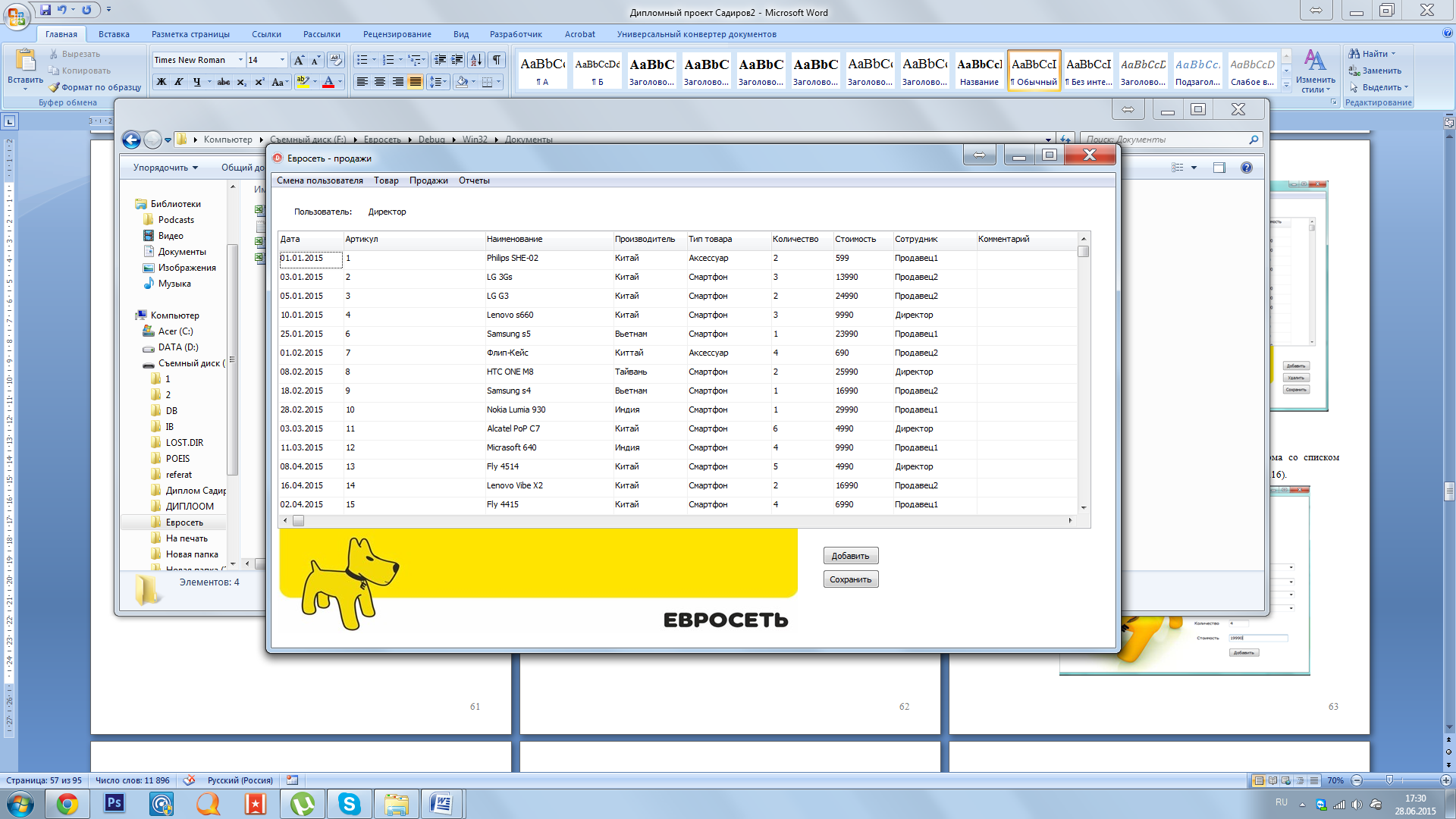Increase font size with Grow Font icon

click(x=299, y=60)
